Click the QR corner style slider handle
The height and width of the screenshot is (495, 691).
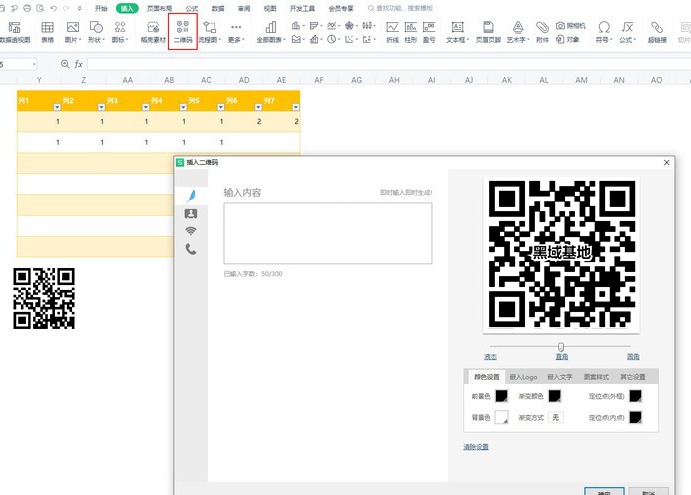(x=561, y=347)
